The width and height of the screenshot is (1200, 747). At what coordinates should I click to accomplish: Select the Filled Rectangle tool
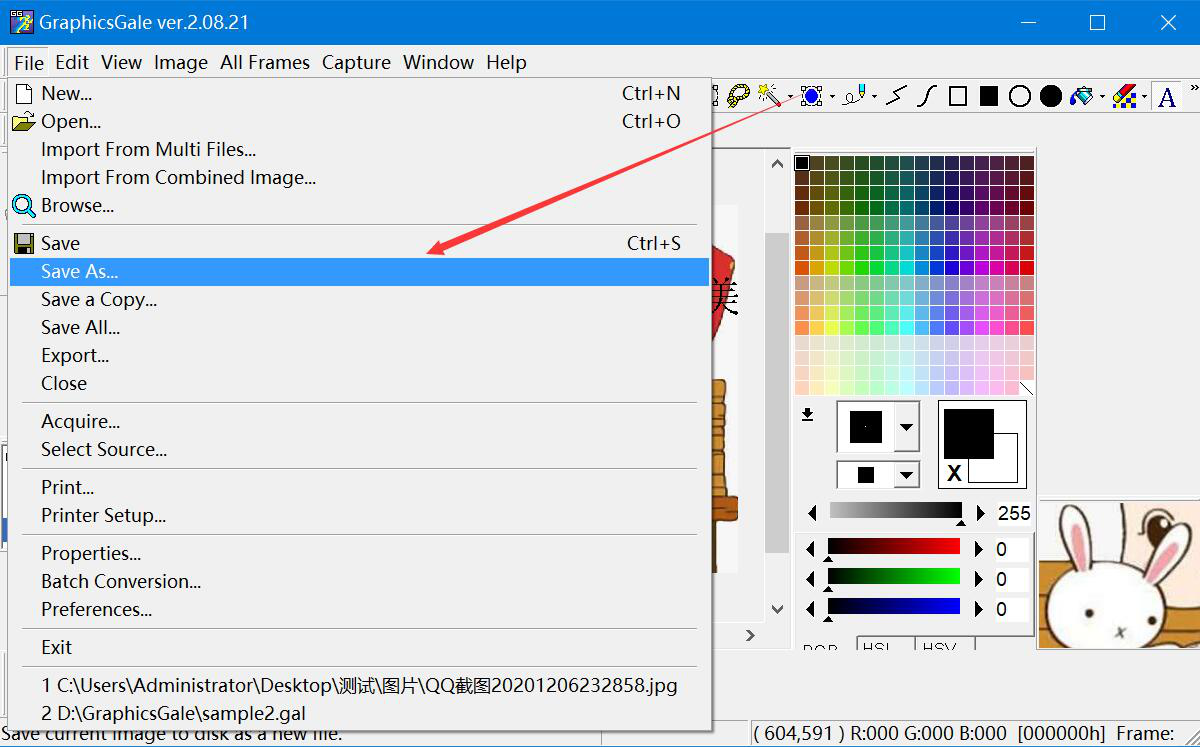pos(989,96)
